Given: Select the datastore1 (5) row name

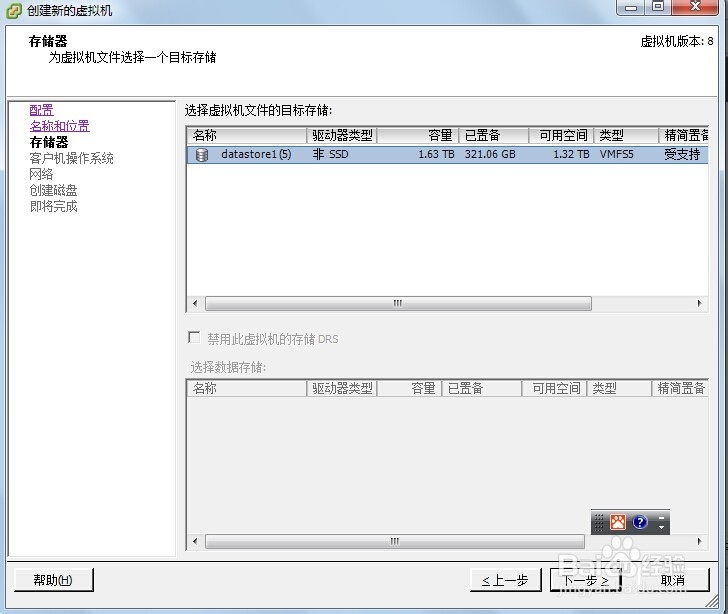Looking at the screenshot, I should 256,154.
